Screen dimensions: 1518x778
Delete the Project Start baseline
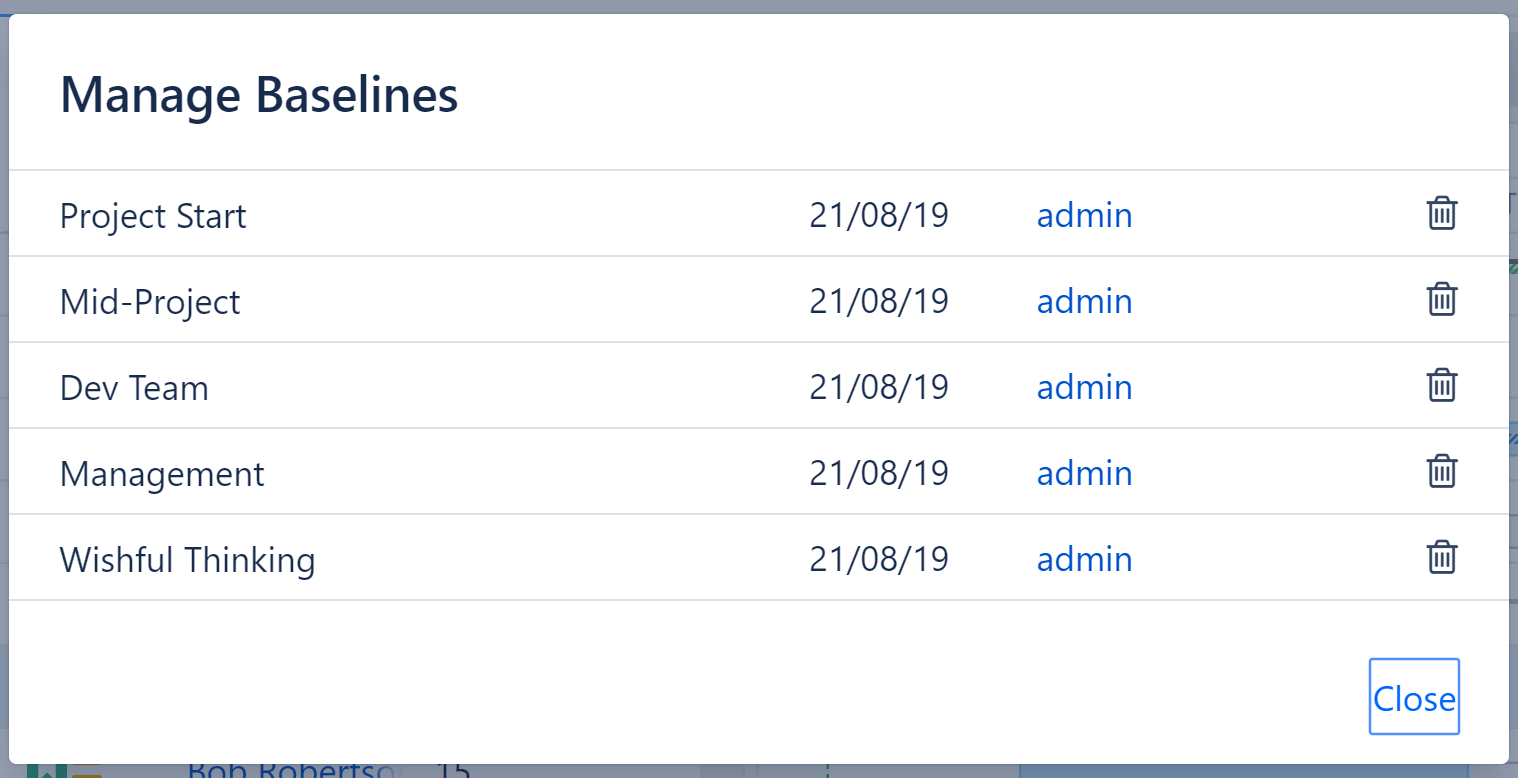(1441, 214)
